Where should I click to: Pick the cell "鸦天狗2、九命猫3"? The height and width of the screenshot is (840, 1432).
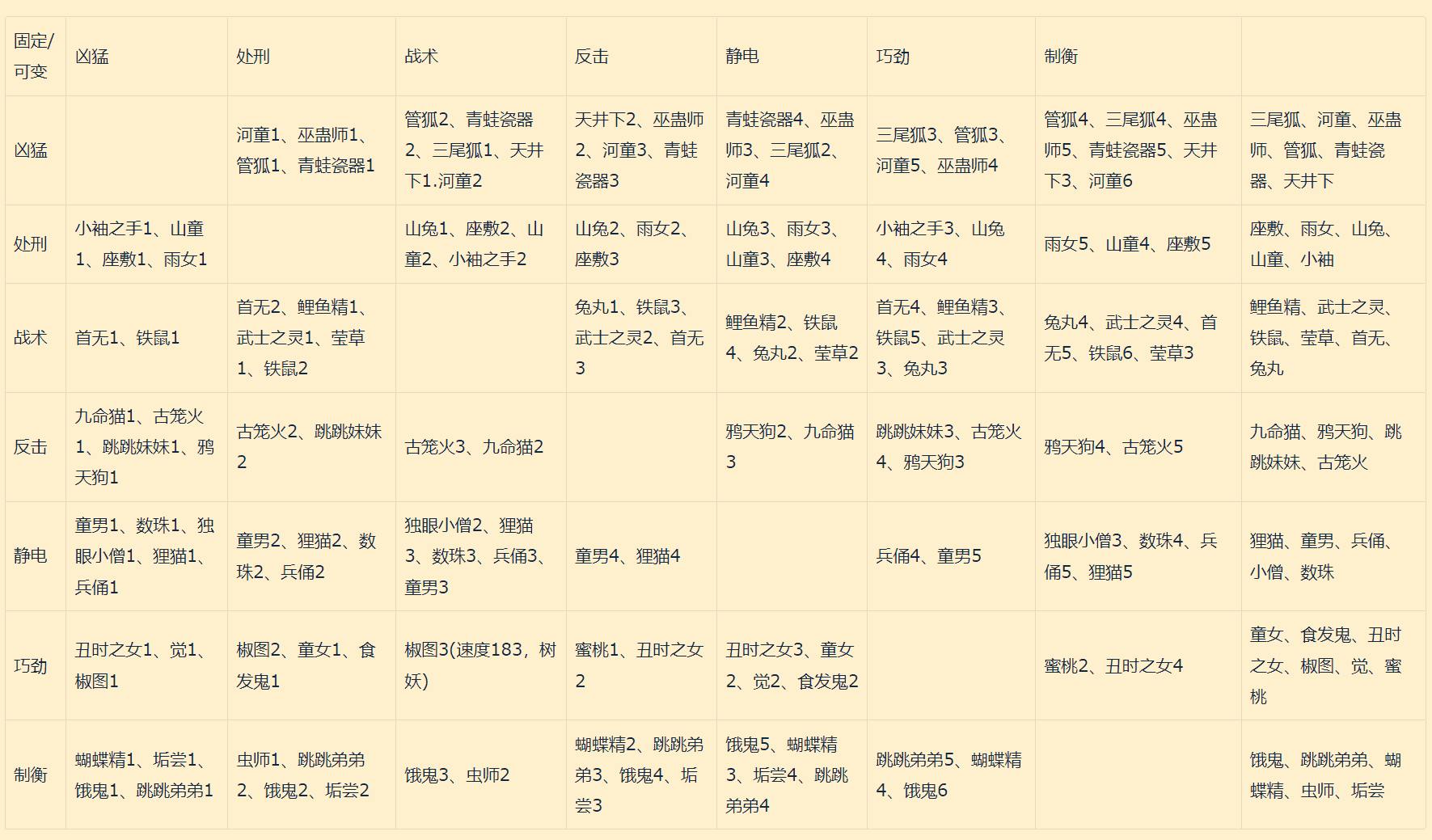(x=792, y=447)
